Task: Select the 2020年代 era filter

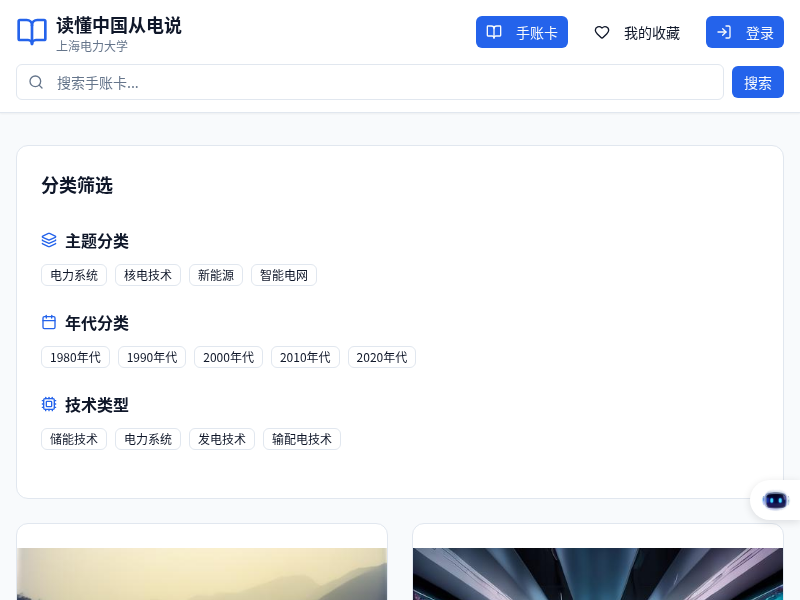Action: point(381,357)
